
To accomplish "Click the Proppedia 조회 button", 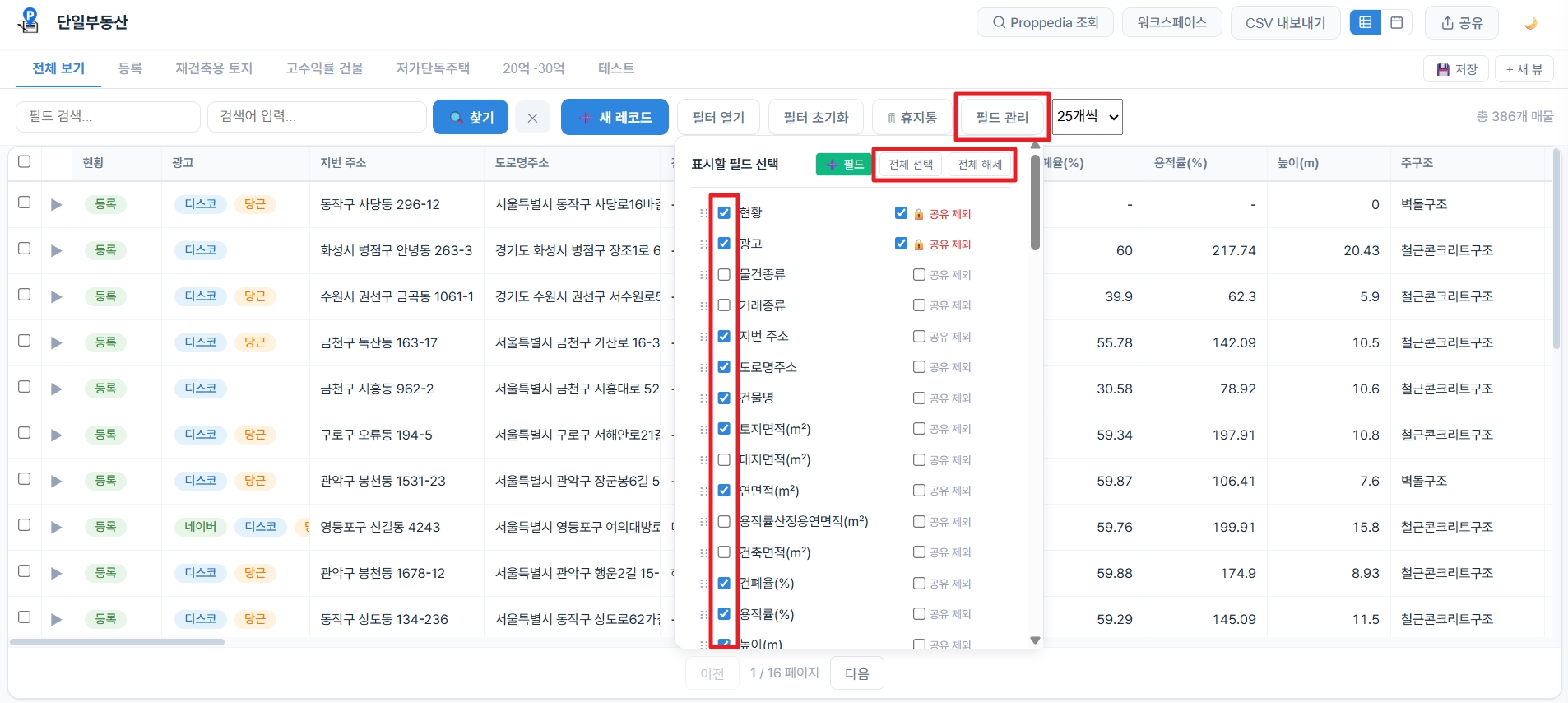I will pyautogui.click(x=1045, y=22).
